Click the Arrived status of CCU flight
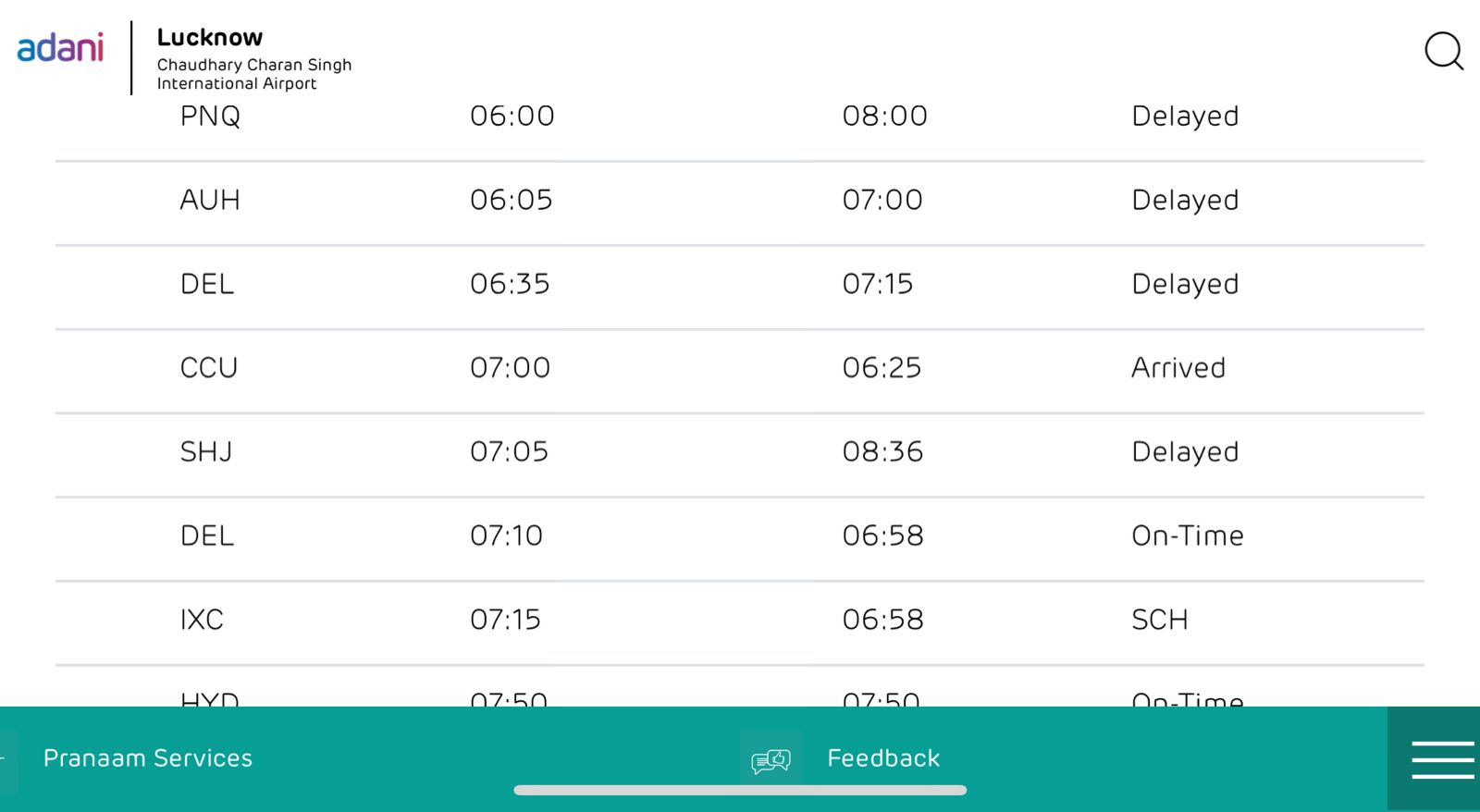The height and width of the screenshot is (812, 1480). [1178, 368]
